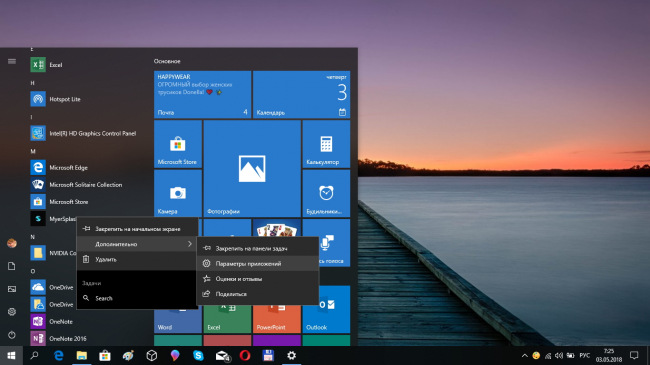650x365 pixels.
Task: Open the Будильники alarm clock tile
Action: (x=326, y=193)
